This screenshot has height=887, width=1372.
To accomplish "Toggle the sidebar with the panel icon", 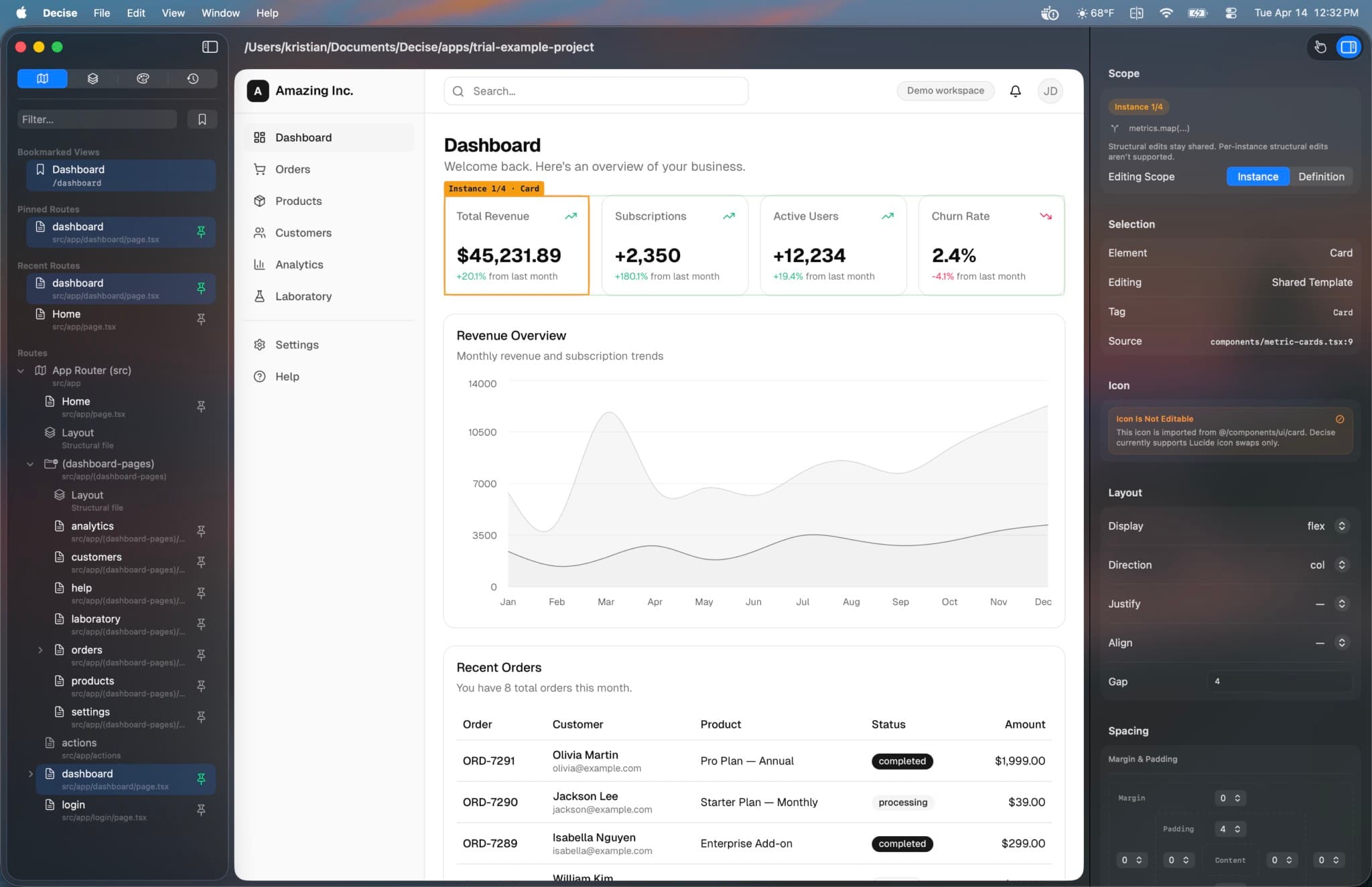I will pos(210,47).
